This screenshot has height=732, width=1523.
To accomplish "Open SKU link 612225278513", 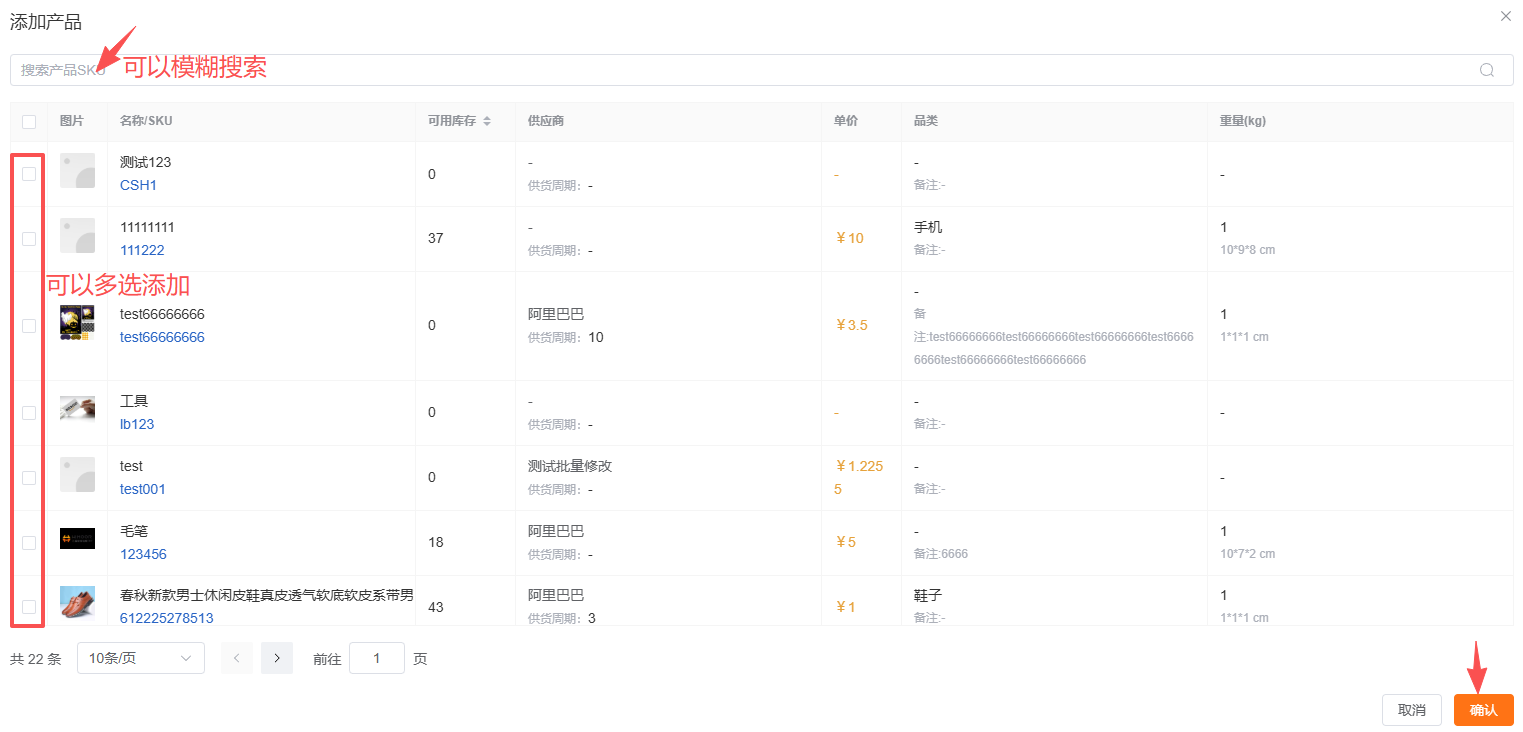I will pos(166,618).
